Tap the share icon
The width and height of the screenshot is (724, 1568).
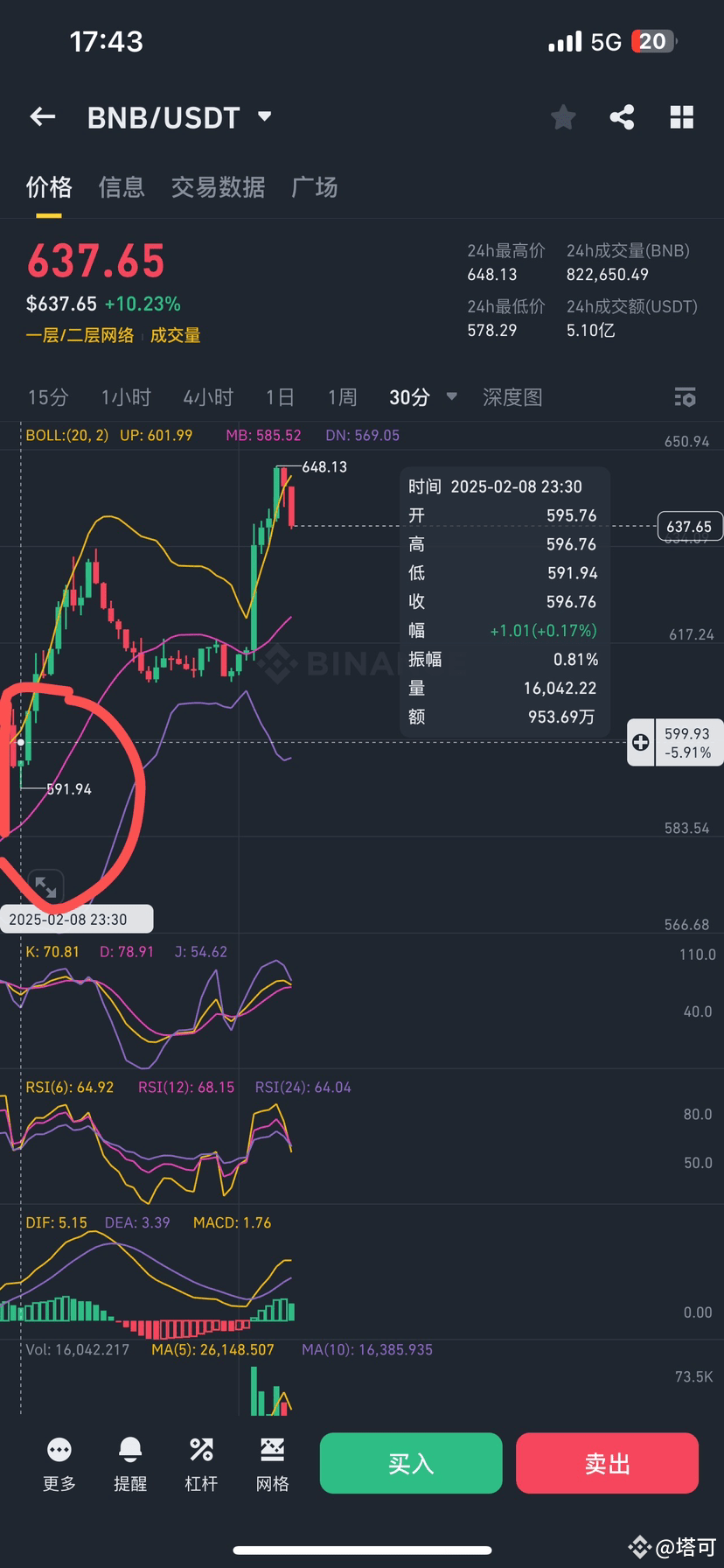point(622,116)
